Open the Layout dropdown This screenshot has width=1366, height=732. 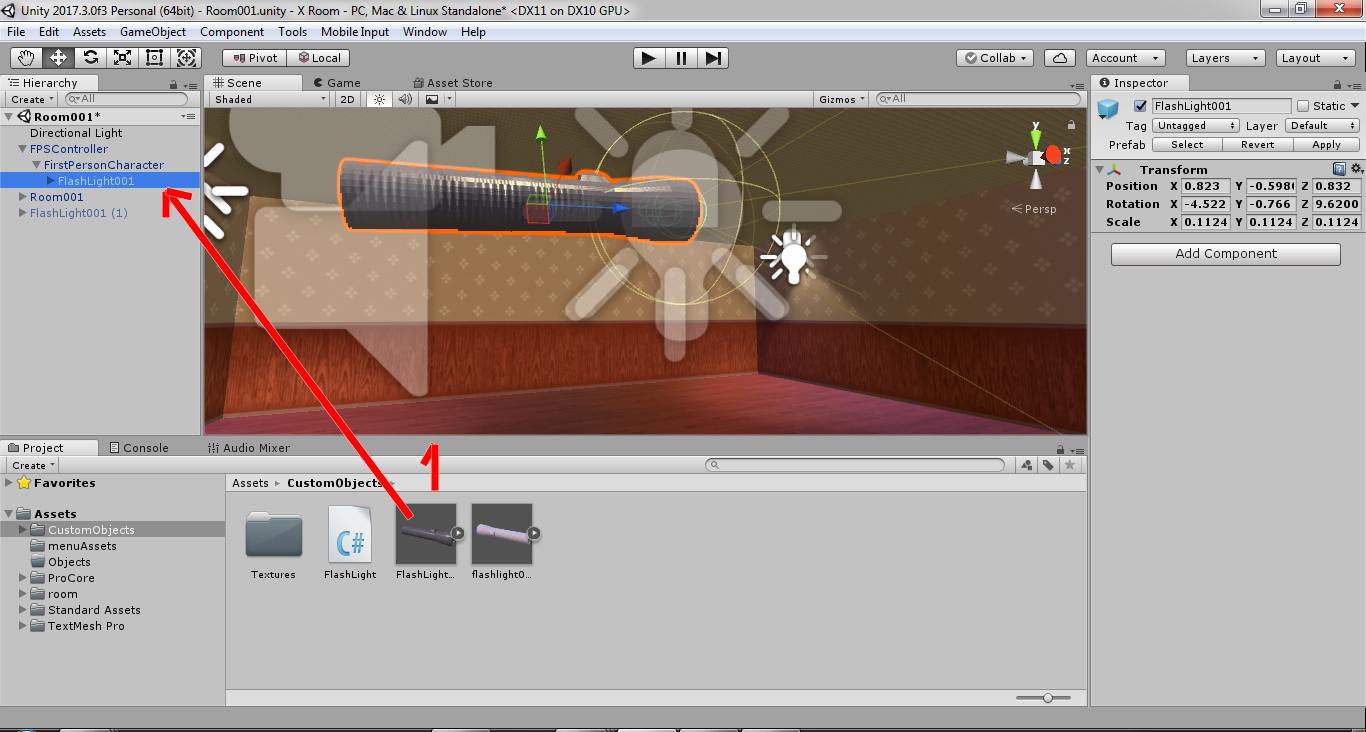[1314, 57]
